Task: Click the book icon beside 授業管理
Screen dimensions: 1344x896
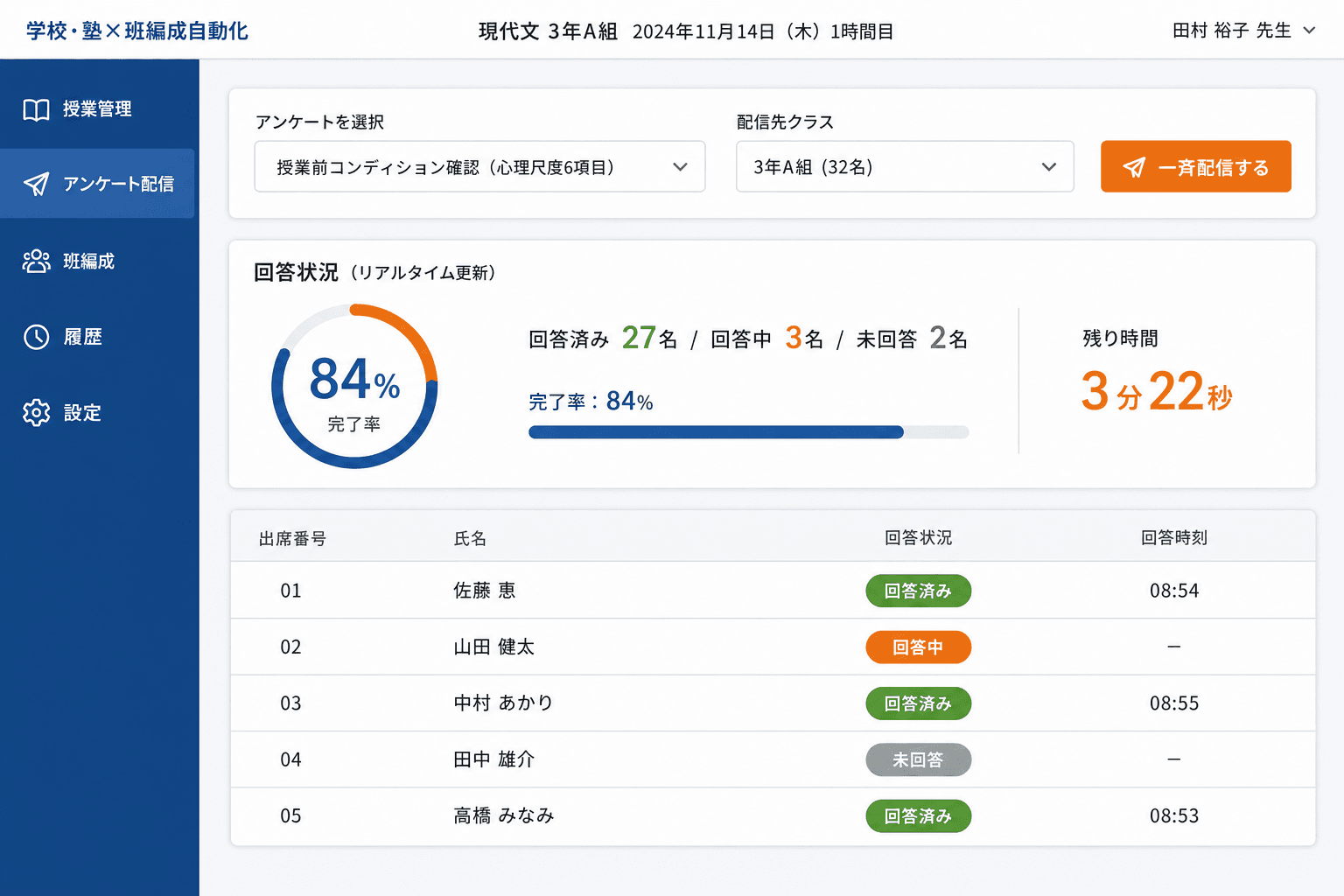Action: pos(36,109)
